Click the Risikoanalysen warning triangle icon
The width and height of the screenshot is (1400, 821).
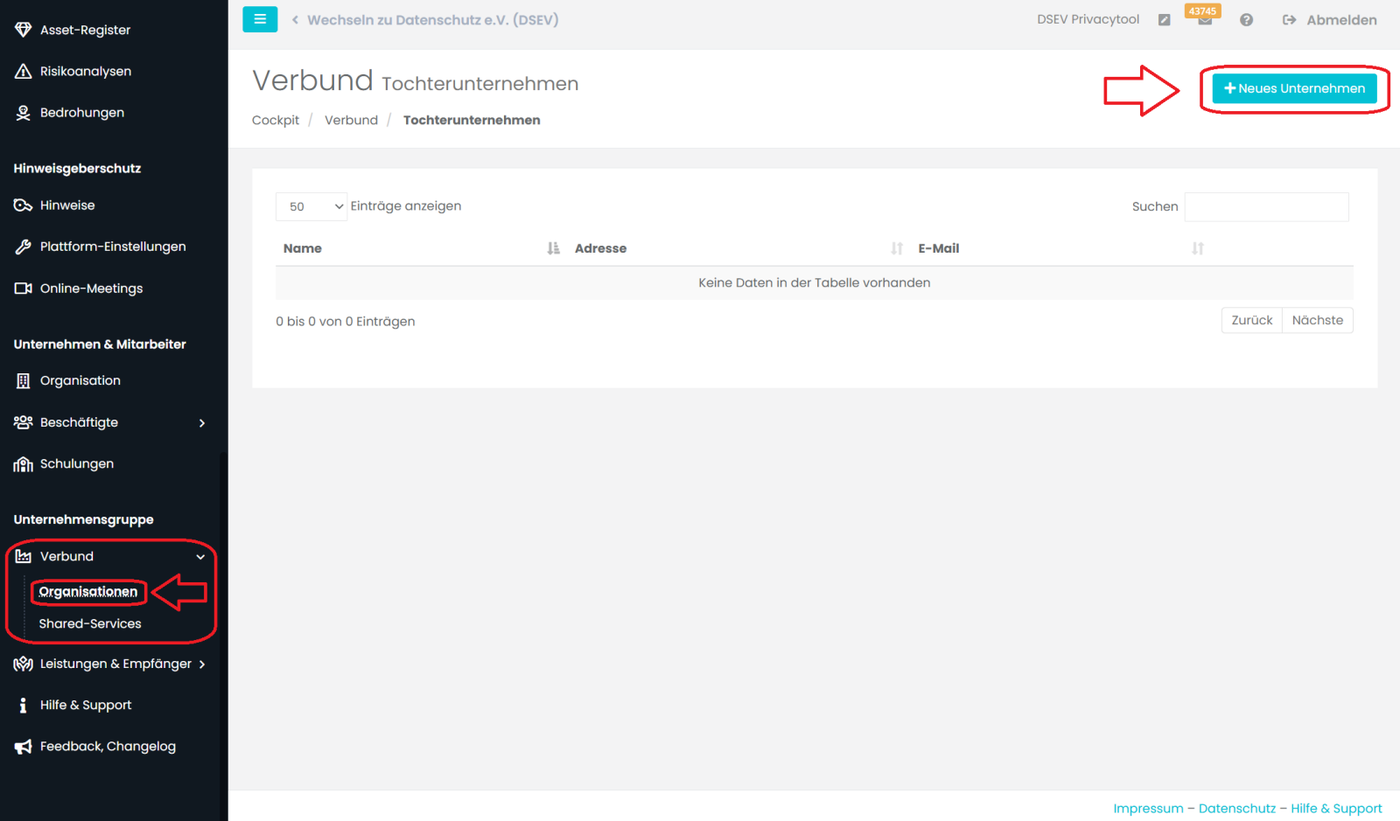tap(23, 71)
